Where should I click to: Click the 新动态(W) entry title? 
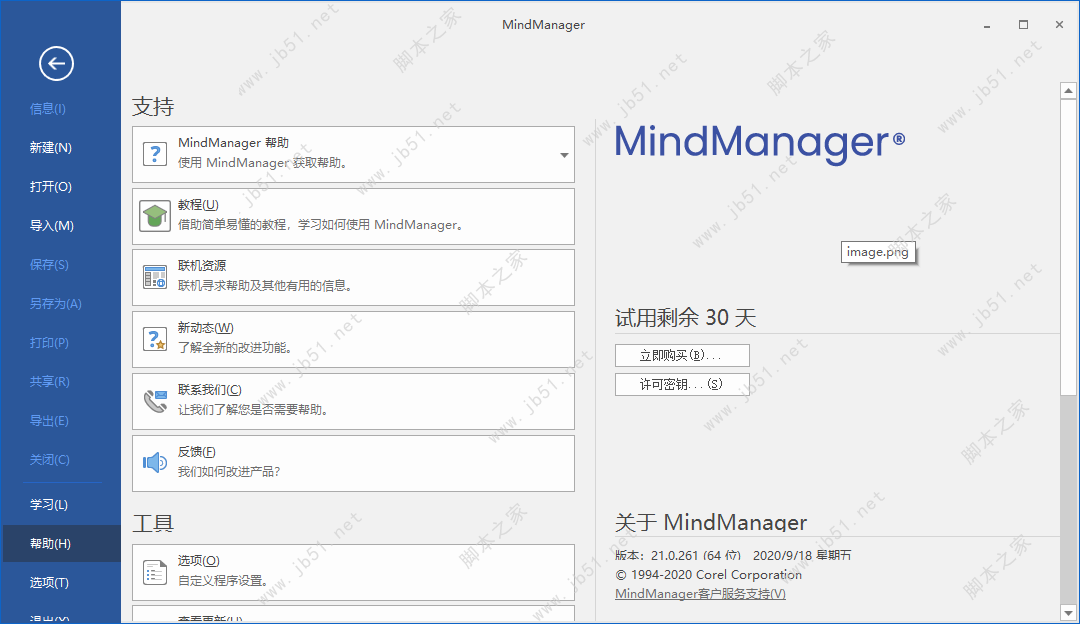point(205,328)
